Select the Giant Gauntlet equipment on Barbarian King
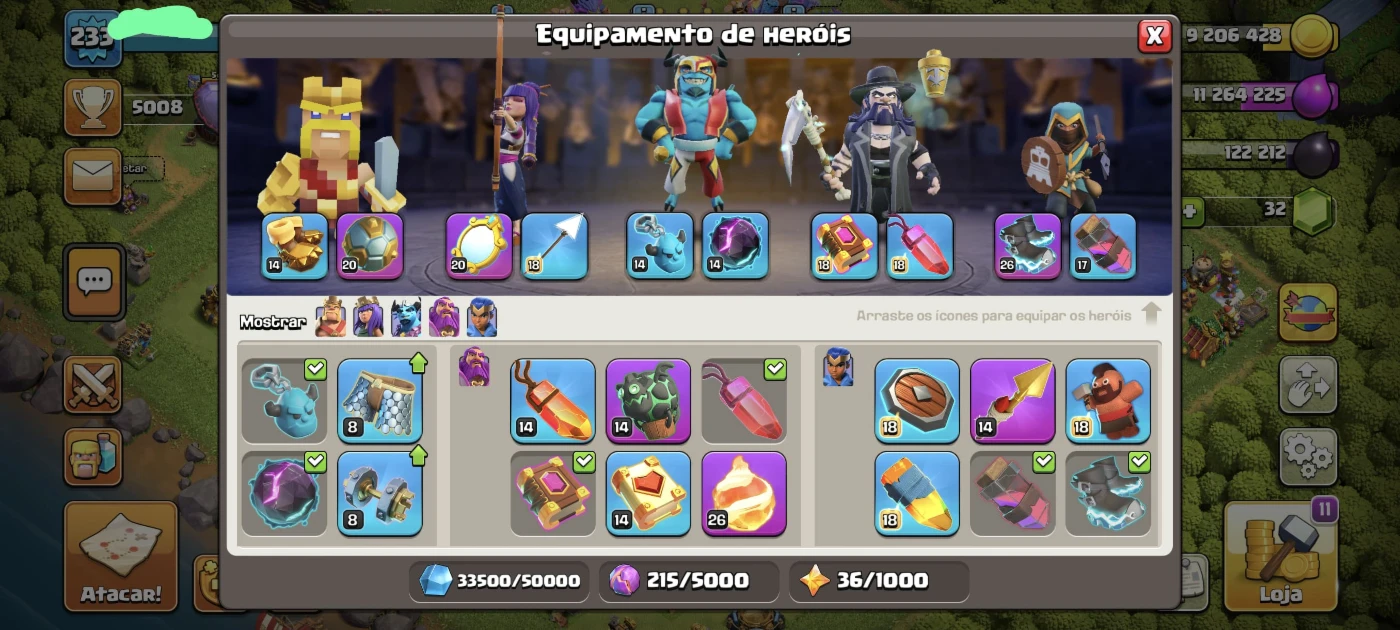This screenshot has width=1400, height=630. [295, 245]
